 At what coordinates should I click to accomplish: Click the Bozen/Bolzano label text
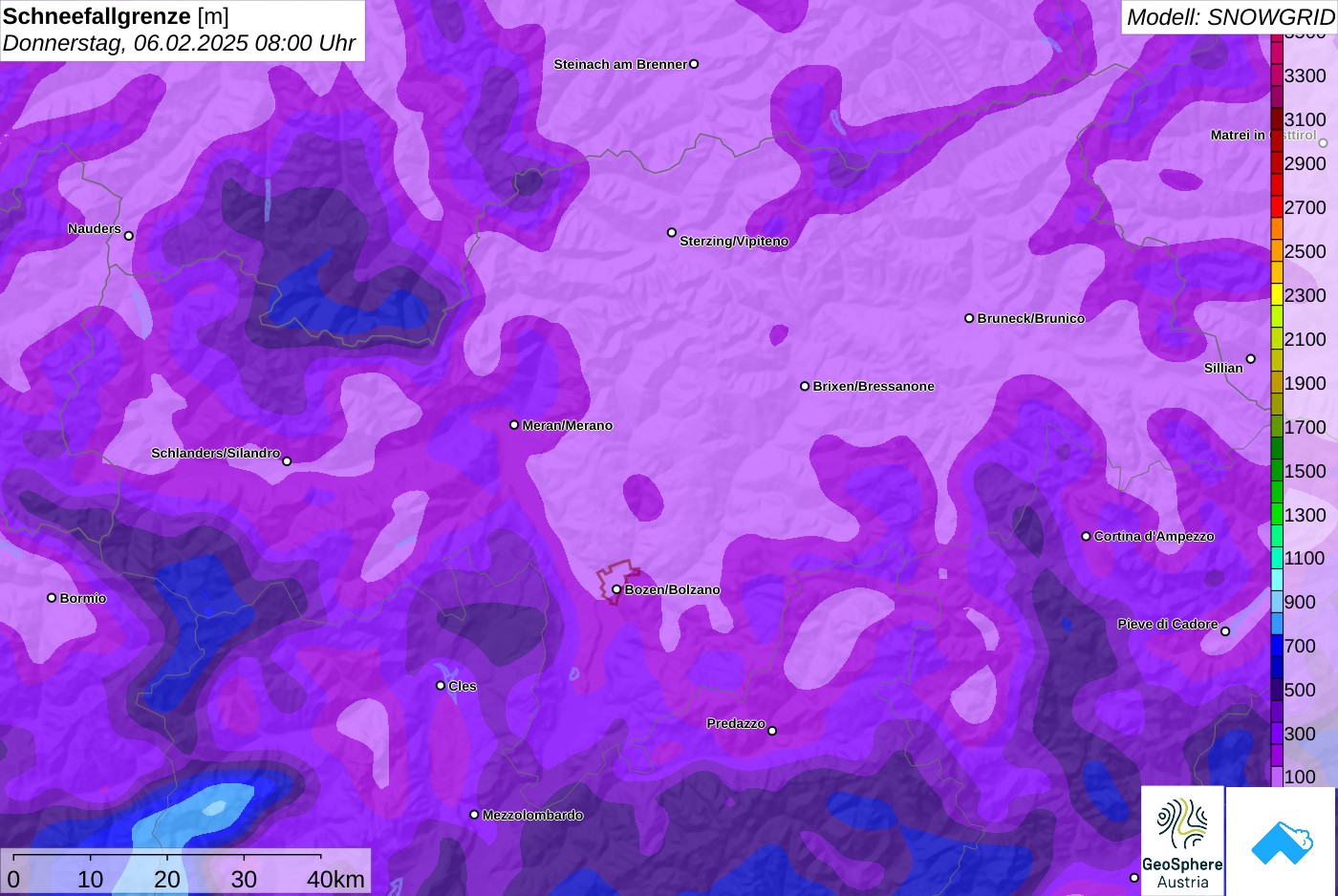tap(673, 589)
